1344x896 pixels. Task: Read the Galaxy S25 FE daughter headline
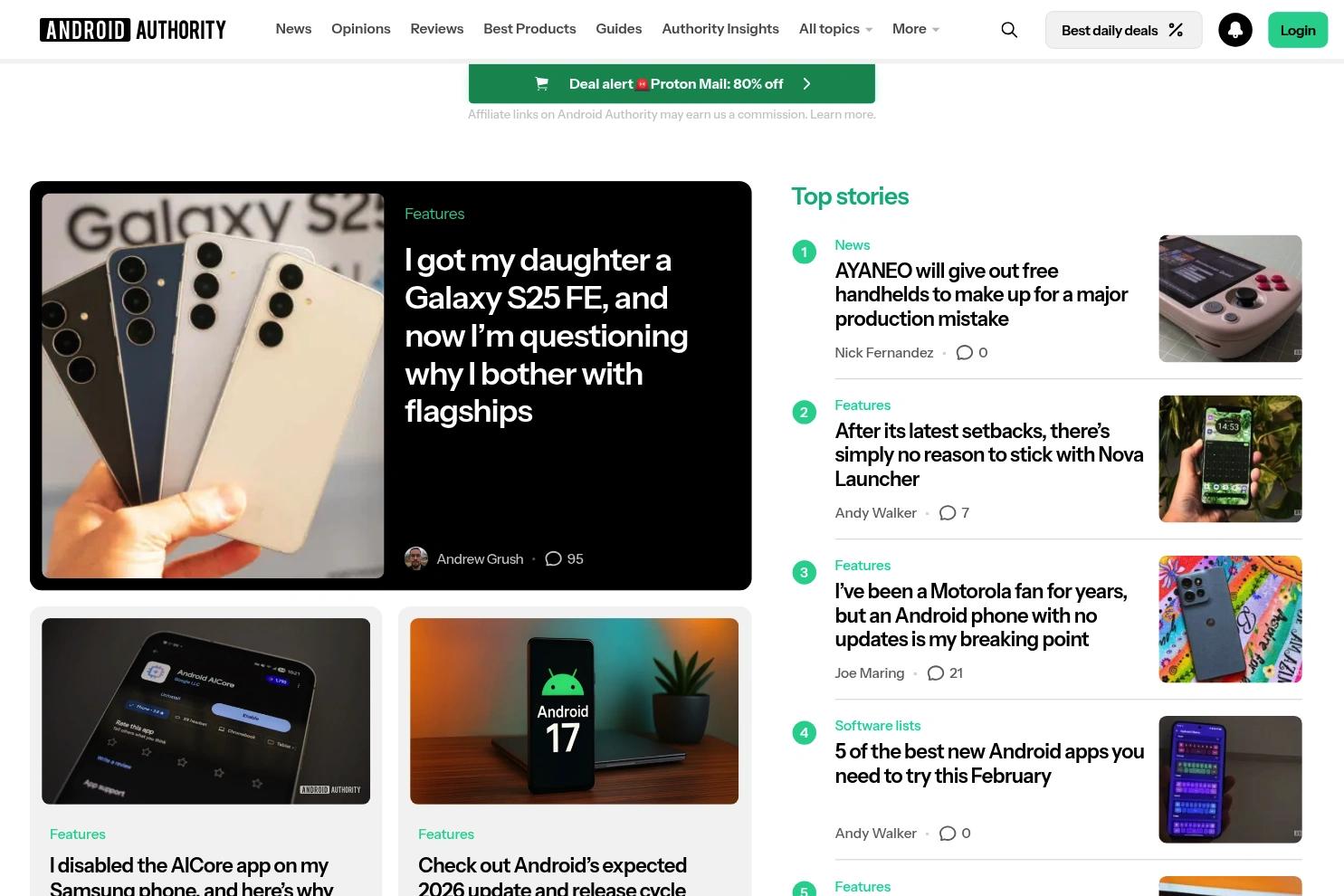click(547, 336)
